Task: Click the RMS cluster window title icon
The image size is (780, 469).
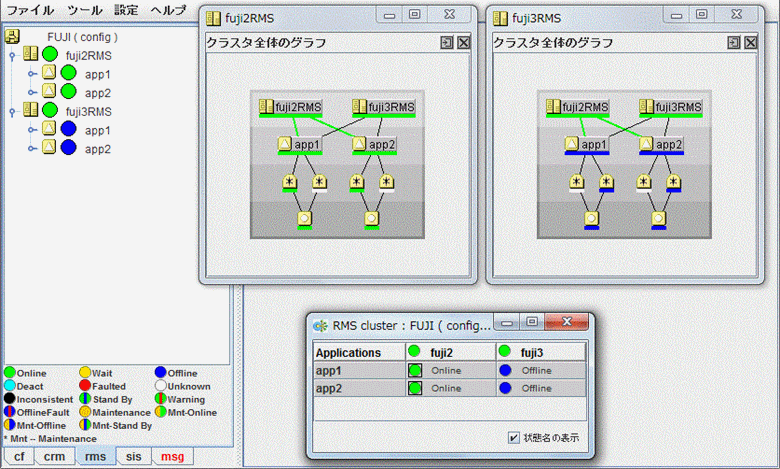Action: pos(321,326)
